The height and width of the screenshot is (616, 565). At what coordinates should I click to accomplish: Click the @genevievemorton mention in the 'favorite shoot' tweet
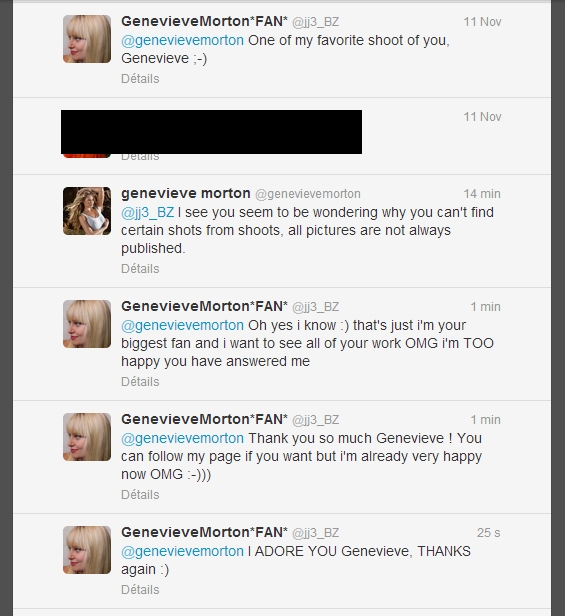[x=182, y=40]
